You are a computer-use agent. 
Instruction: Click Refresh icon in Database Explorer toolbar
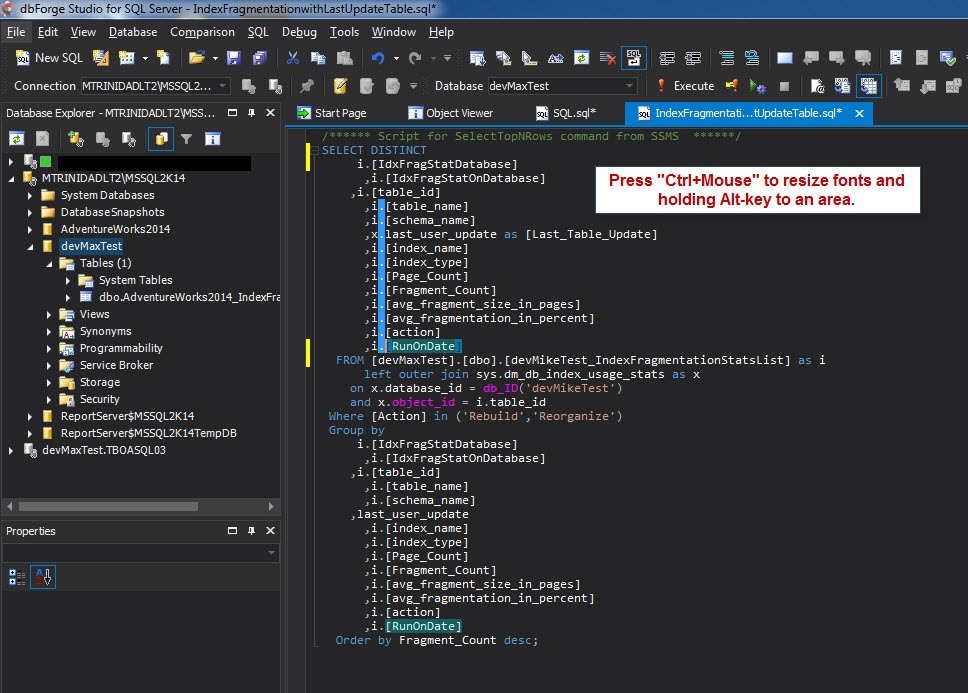(x=17, y=139)
